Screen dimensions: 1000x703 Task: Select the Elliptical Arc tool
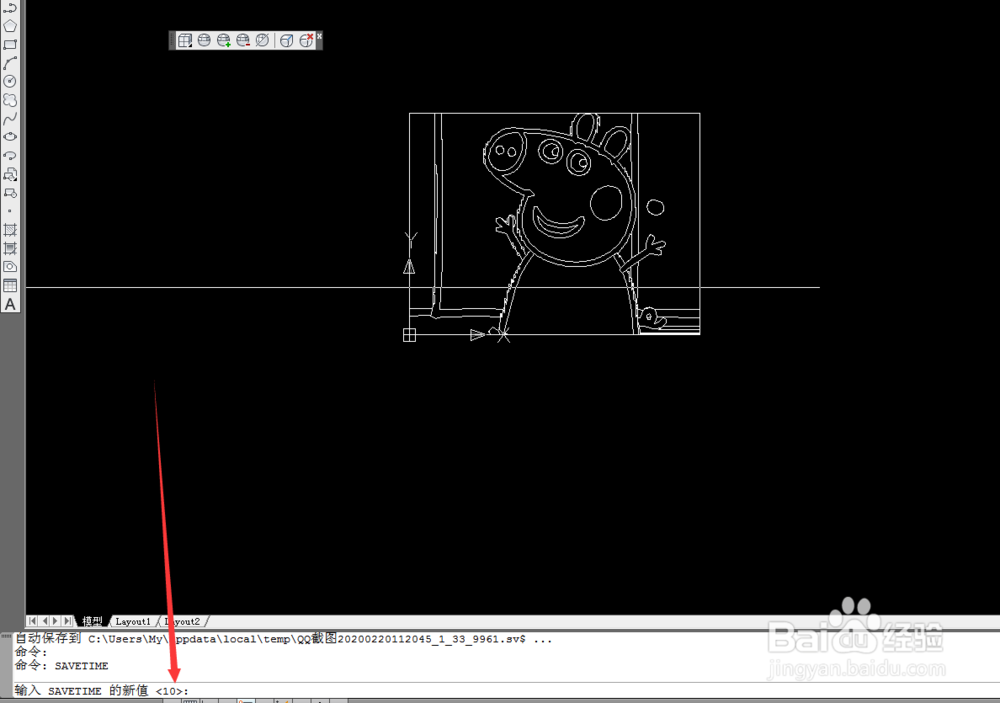point(10,155)
